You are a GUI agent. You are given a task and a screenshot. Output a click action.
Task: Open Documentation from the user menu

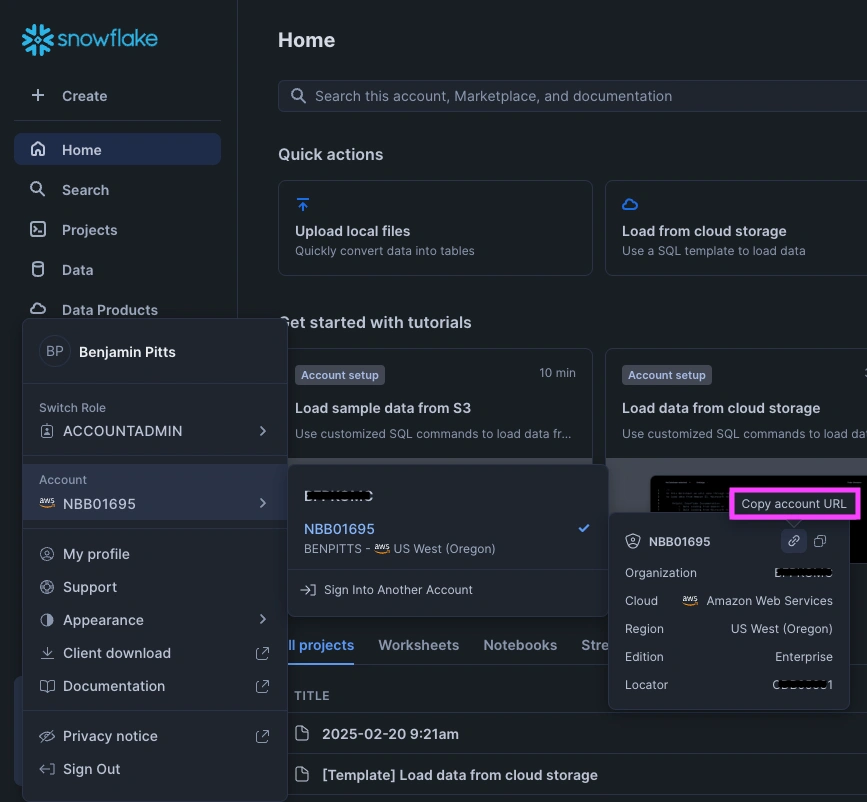pyautogui.click(x=155, y=686)
